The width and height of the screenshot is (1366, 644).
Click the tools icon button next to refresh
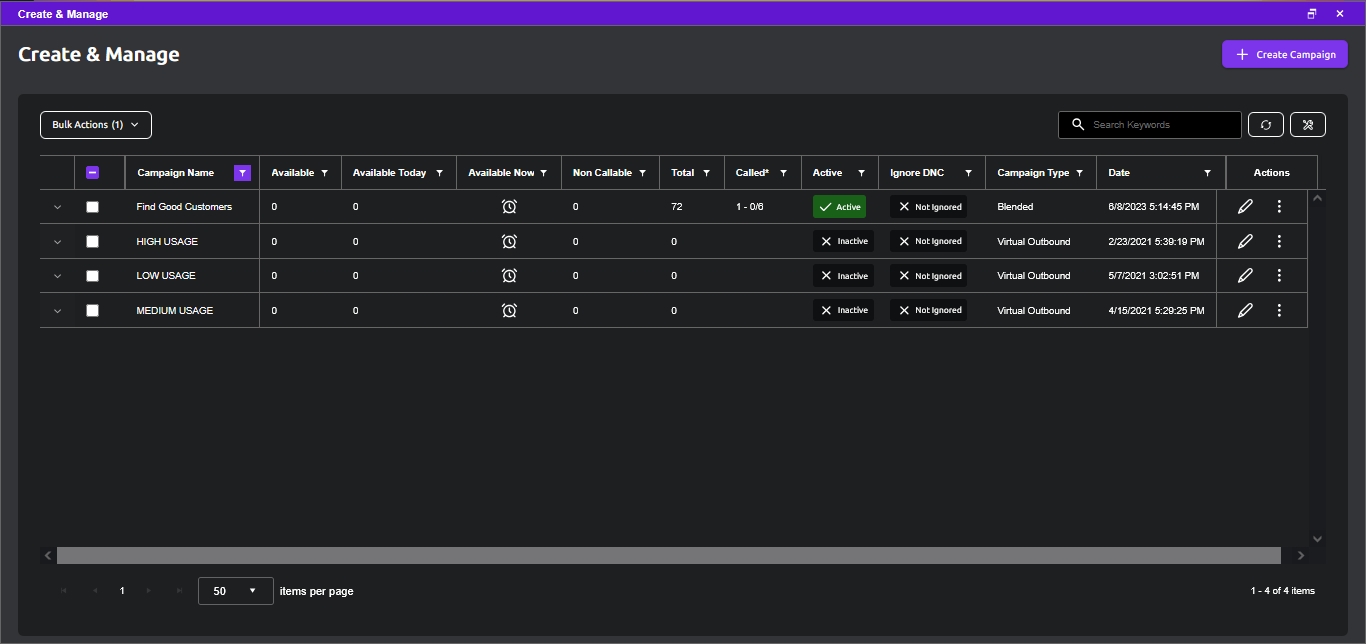pyautogui.click(x=1308, y=125)
